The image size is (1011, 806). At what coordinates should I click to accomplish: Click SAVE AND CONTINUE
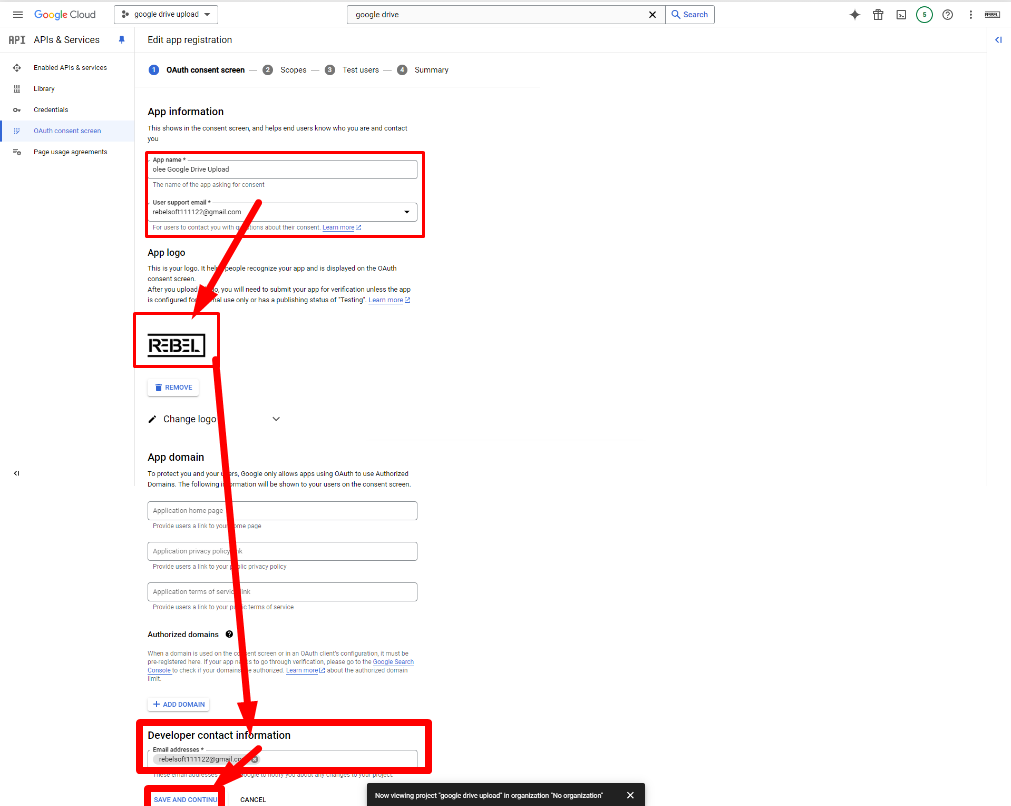[x=185, y=799]
